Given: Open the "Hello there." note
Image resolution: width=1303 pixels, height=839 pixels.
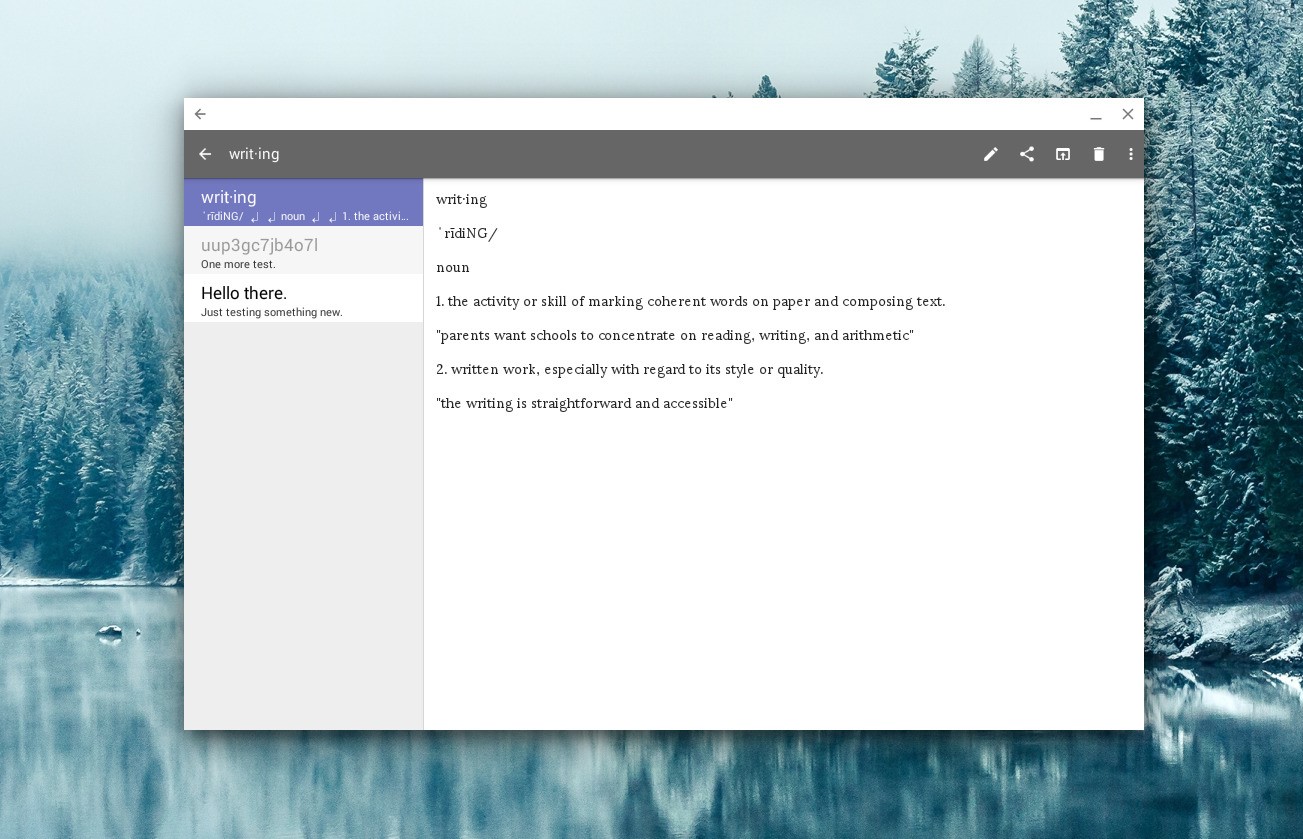Looking at the screenshot, I should point(303,299).
